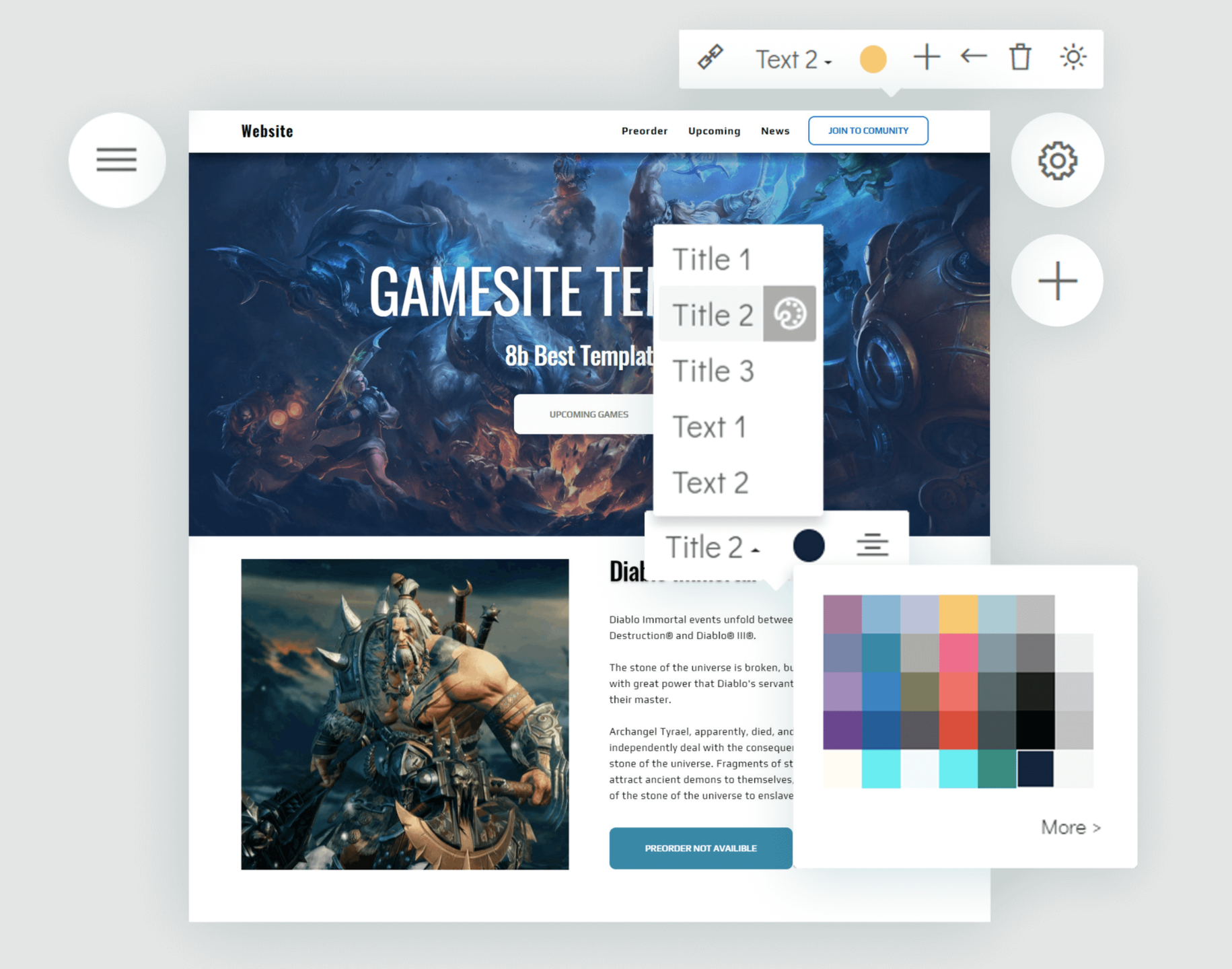
Task: Pick the dark purple swatch in the palette
Action: tap(842, 729)
